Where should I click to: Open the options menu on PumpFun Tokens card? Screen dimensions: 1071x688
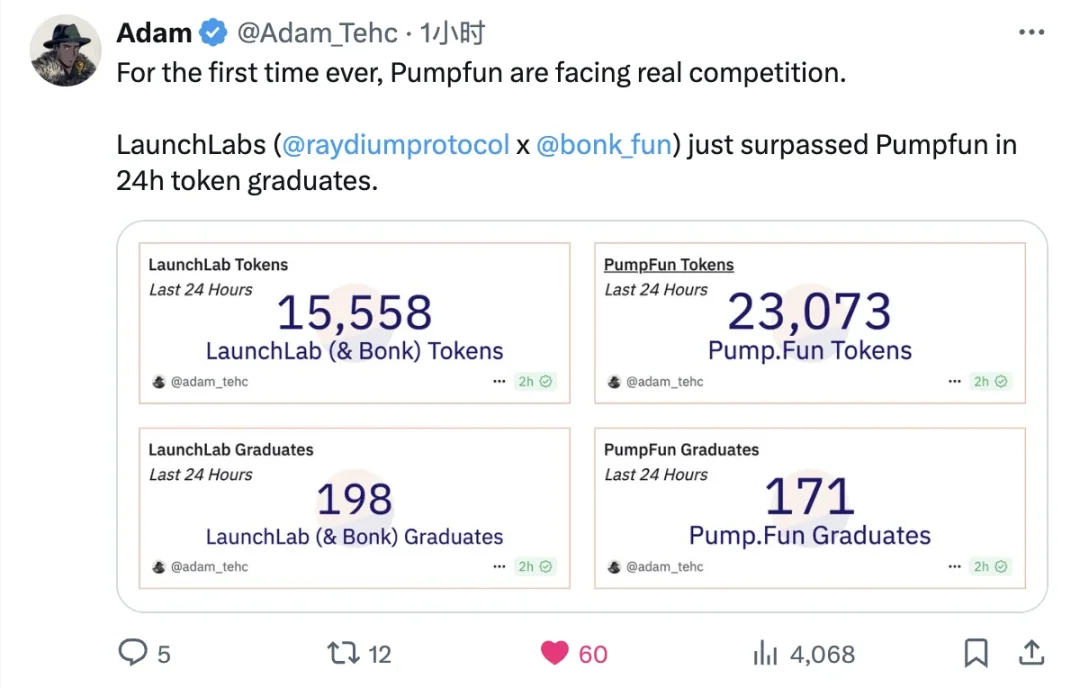[953, 381]
